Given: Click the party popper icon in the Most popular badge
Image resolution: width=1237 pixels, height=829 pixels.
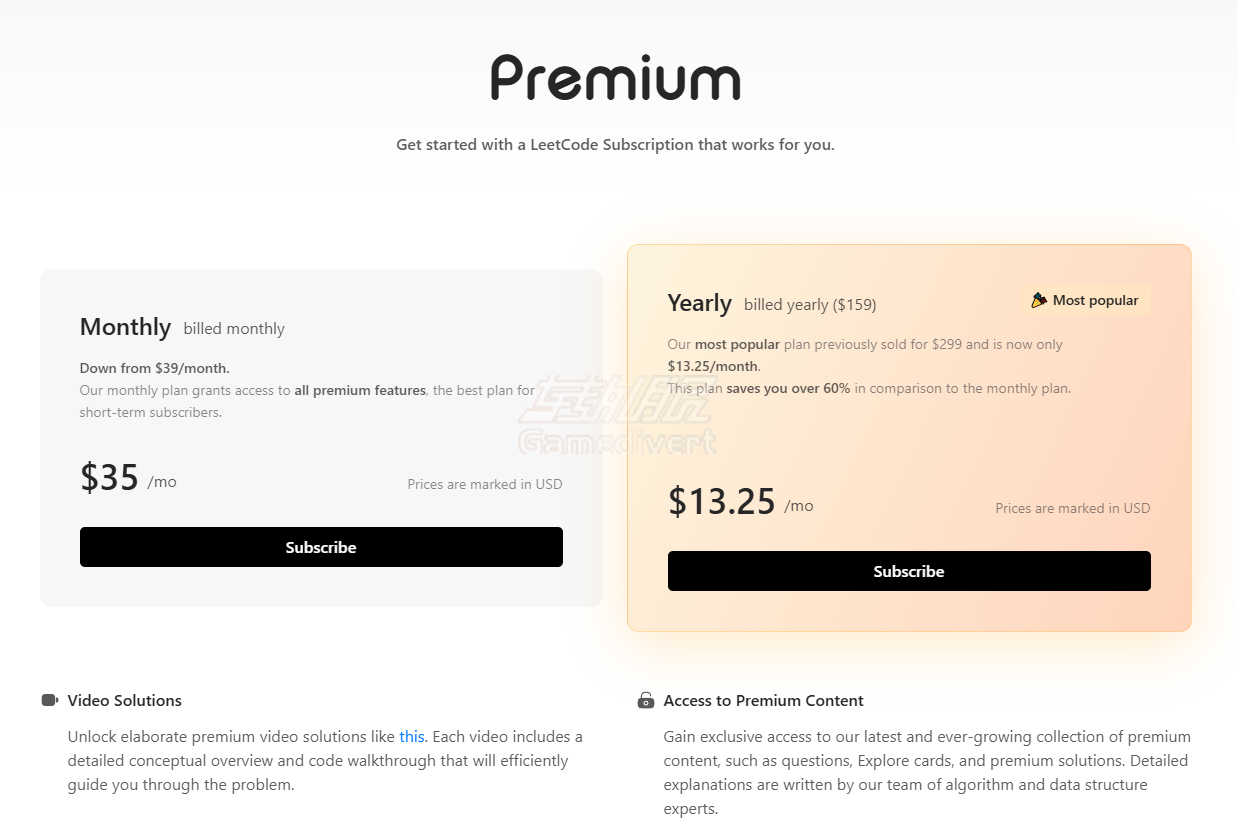Looking at the screenshot, I should click(1039, 300).
